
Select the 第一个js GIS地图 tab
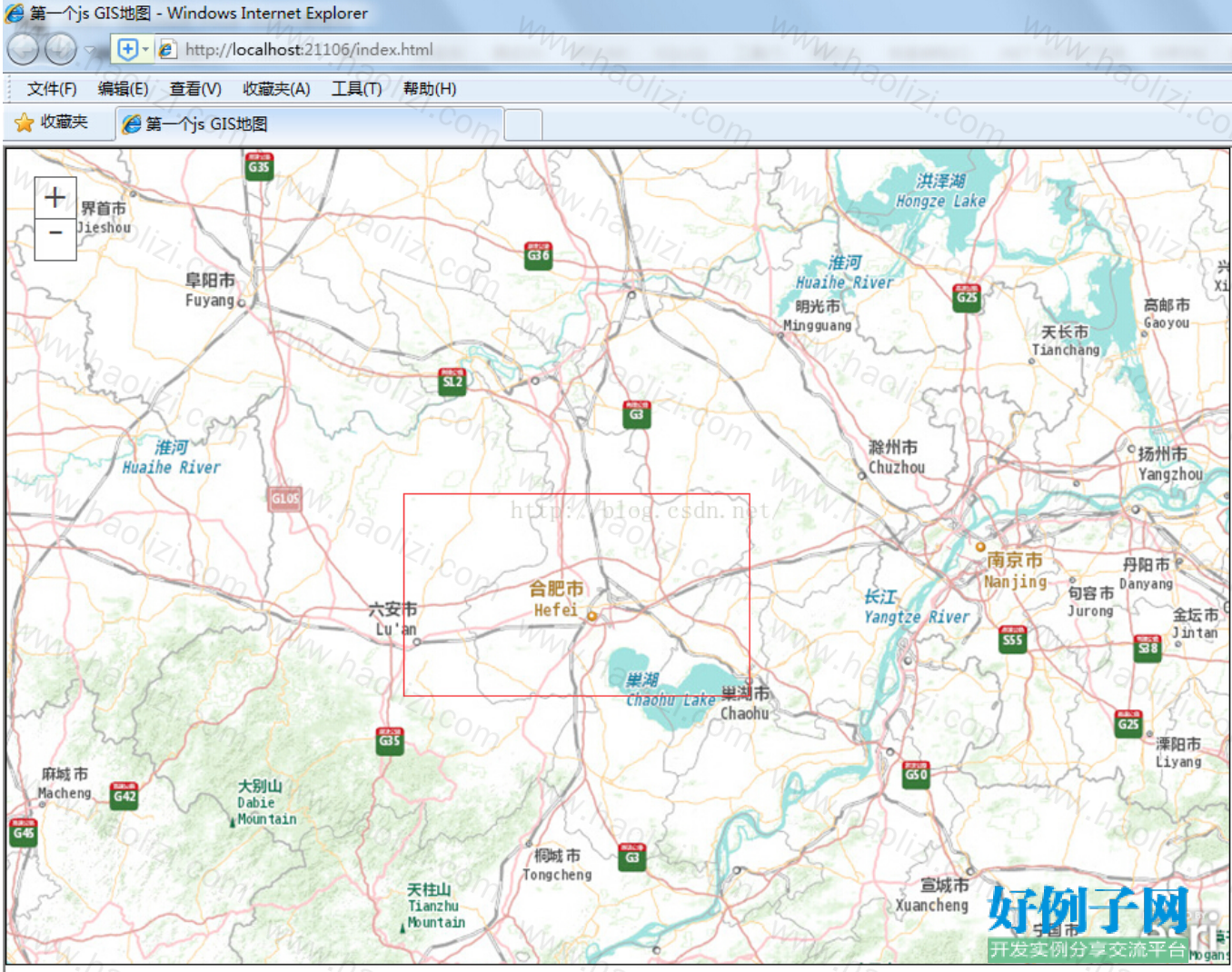tap(309, 124)
